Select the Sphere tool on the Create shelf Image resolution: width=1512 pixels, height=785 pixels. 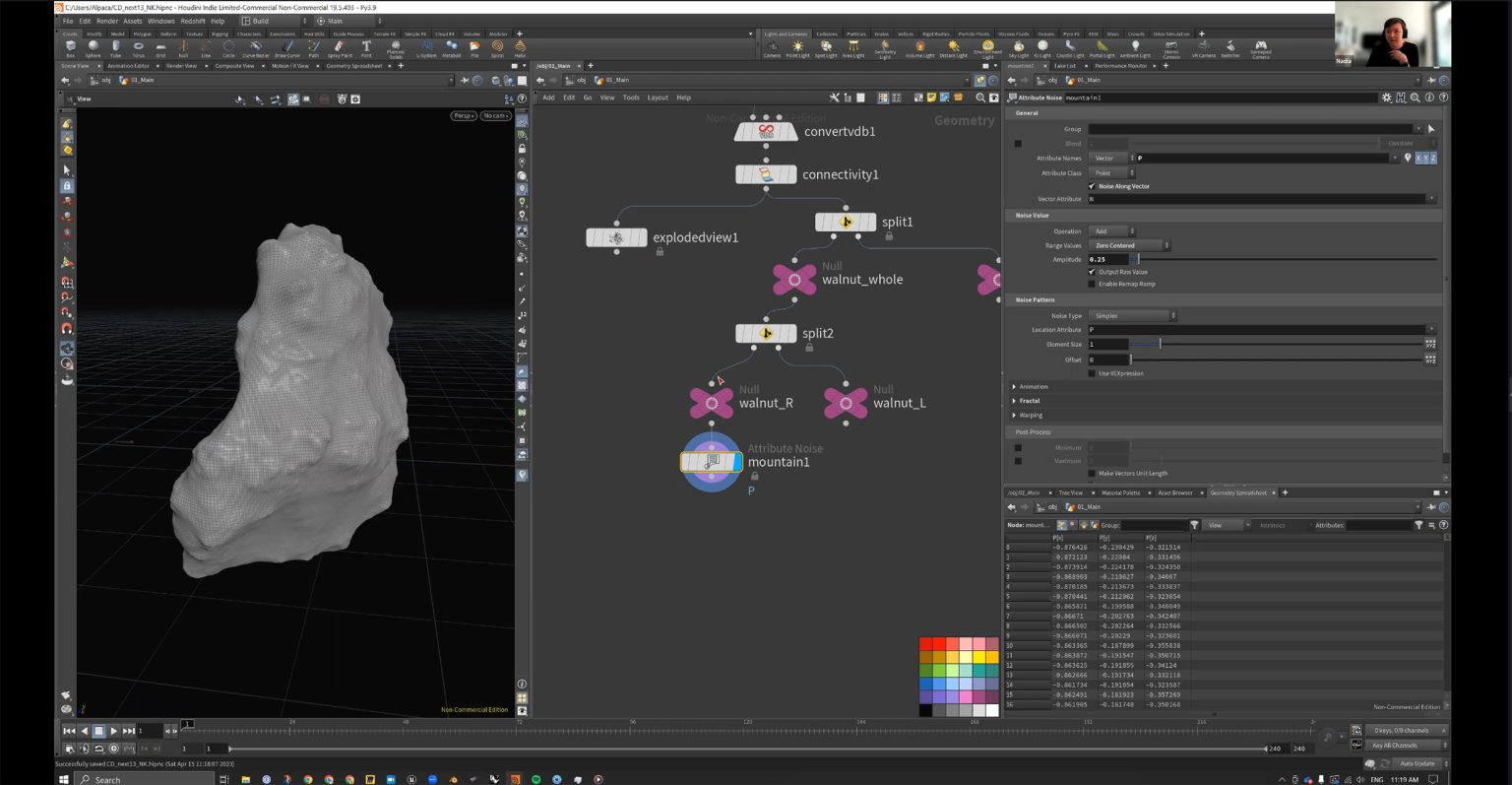pyautogui.click(x=94, y=47)
